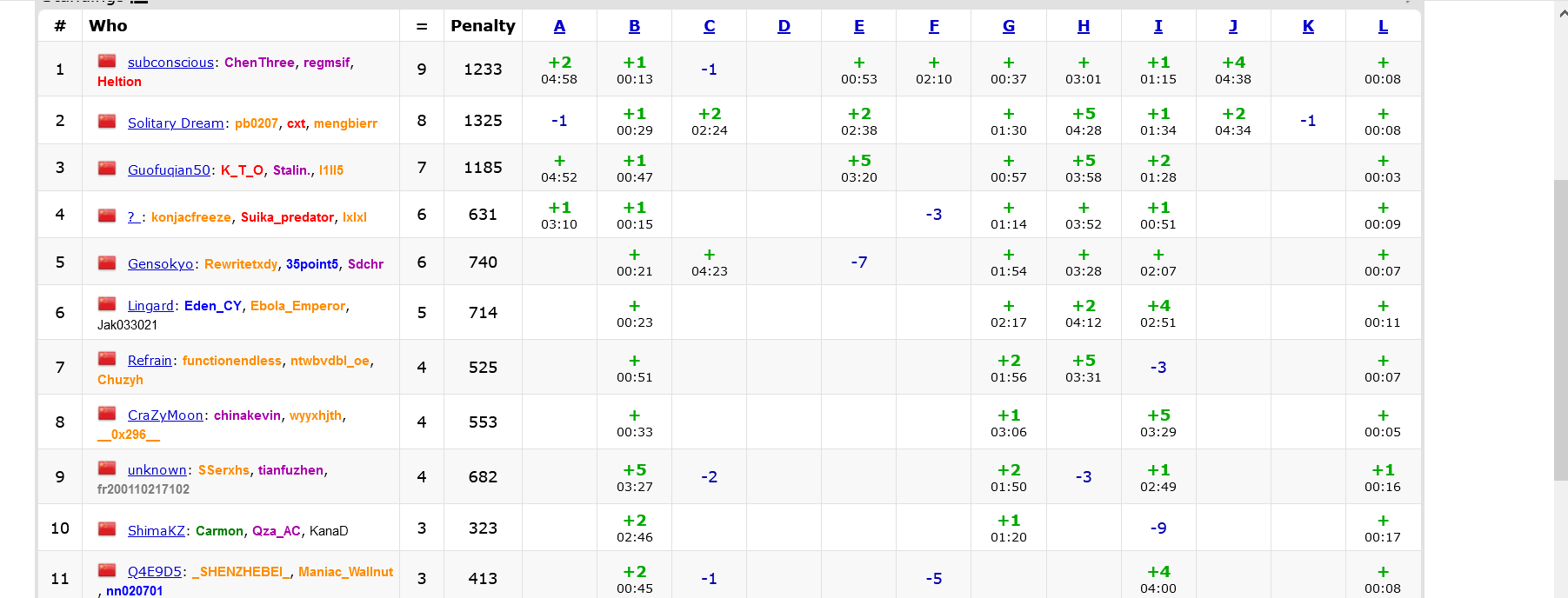This screenshot has height=598, width=1568.
Task: Click the flag icon beside Guofuqian50
Action: click(107, 169)
